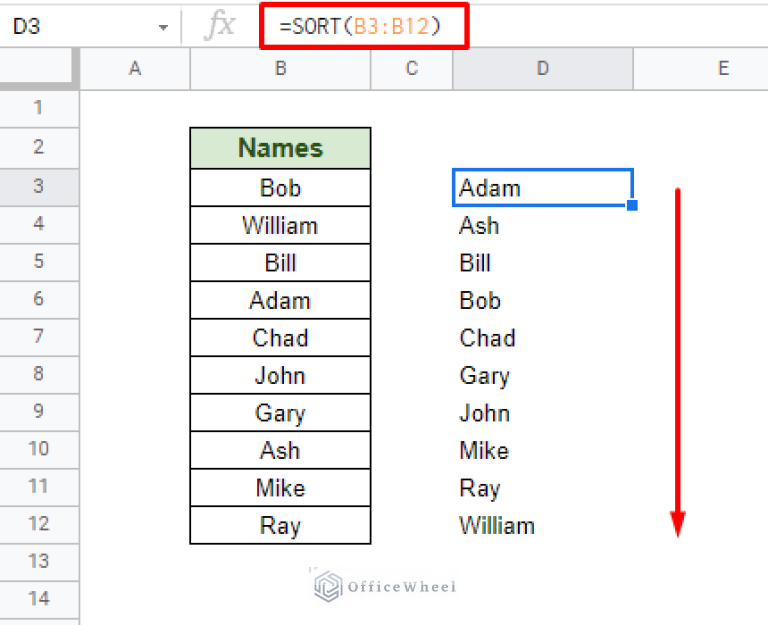Viewport: 768px width, 625px height.
Task: Select row 11 header
Action: pos(39,487)
